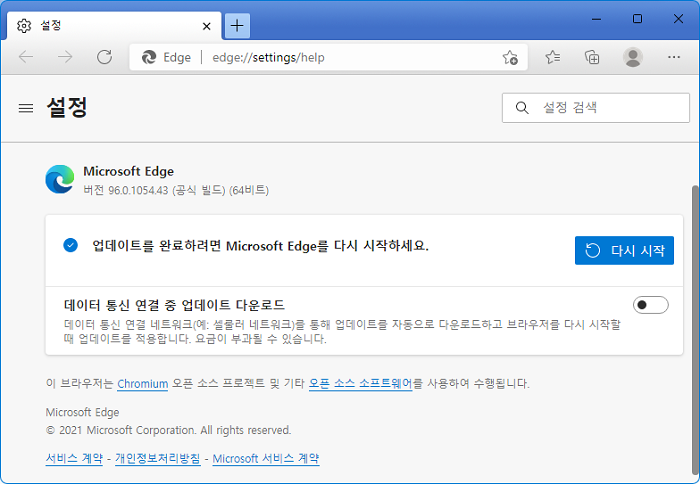Open the Favorites list icon

pyautogui.click(x=553, y=57)
